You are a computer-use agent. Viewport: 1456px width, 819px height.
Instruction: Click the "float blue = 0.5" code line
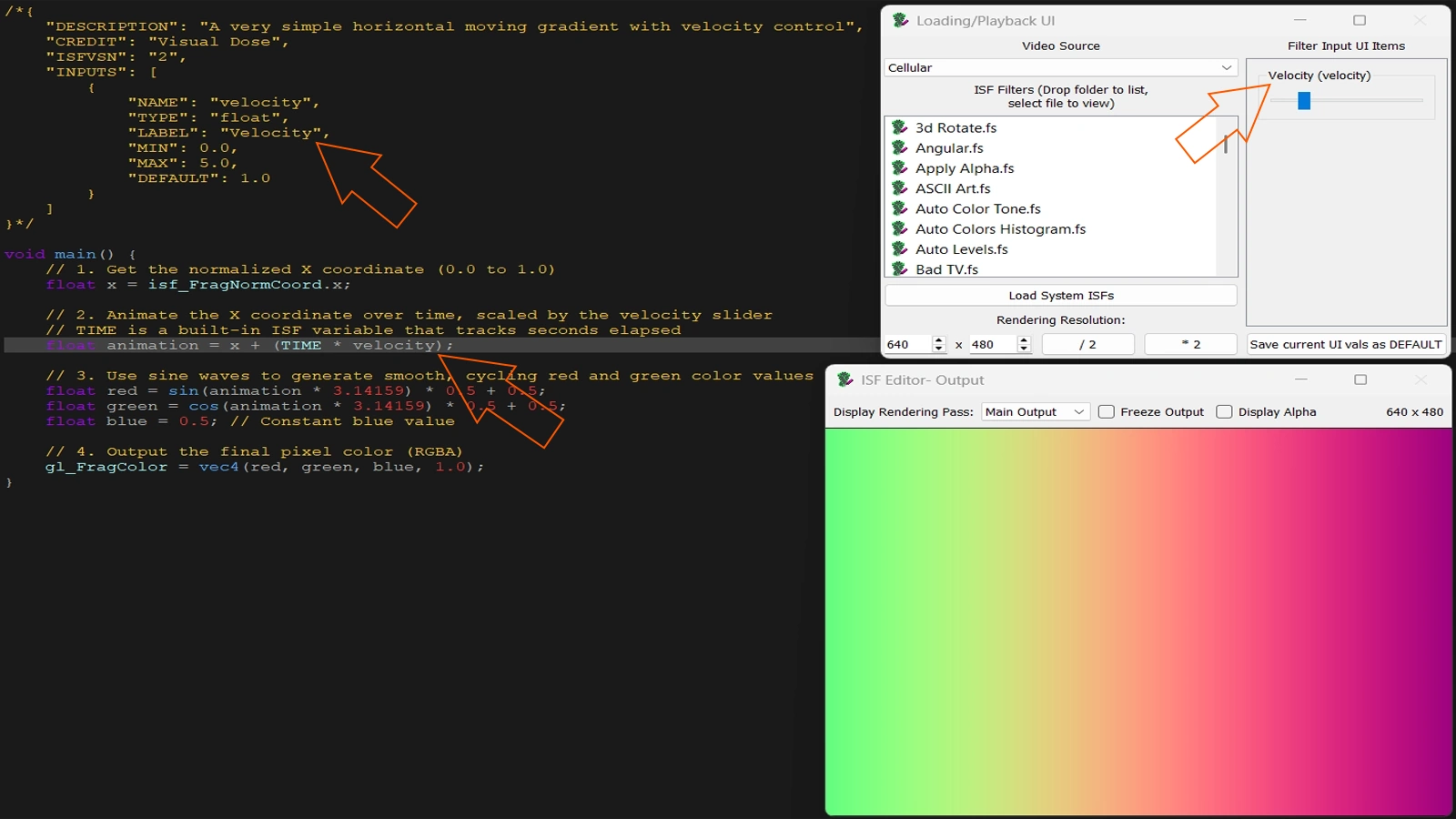pos(250,421)
